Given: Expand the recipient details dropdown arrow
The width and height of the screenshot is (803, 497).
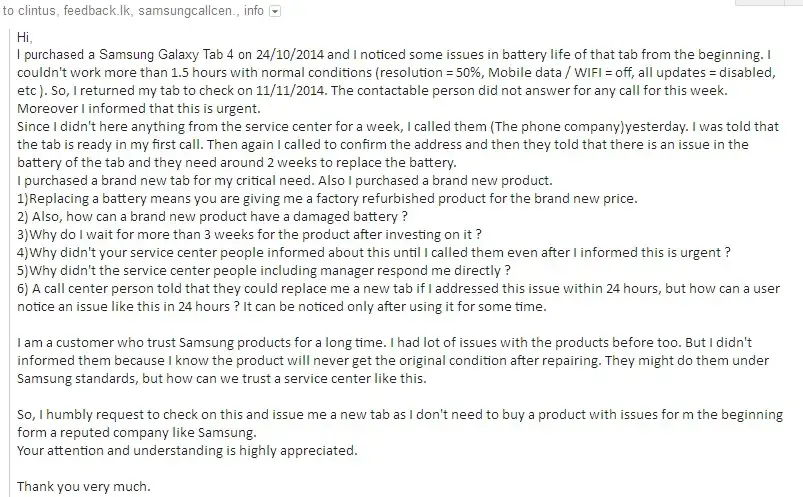Looking at the screenshot, I should (x=276, y=11).
